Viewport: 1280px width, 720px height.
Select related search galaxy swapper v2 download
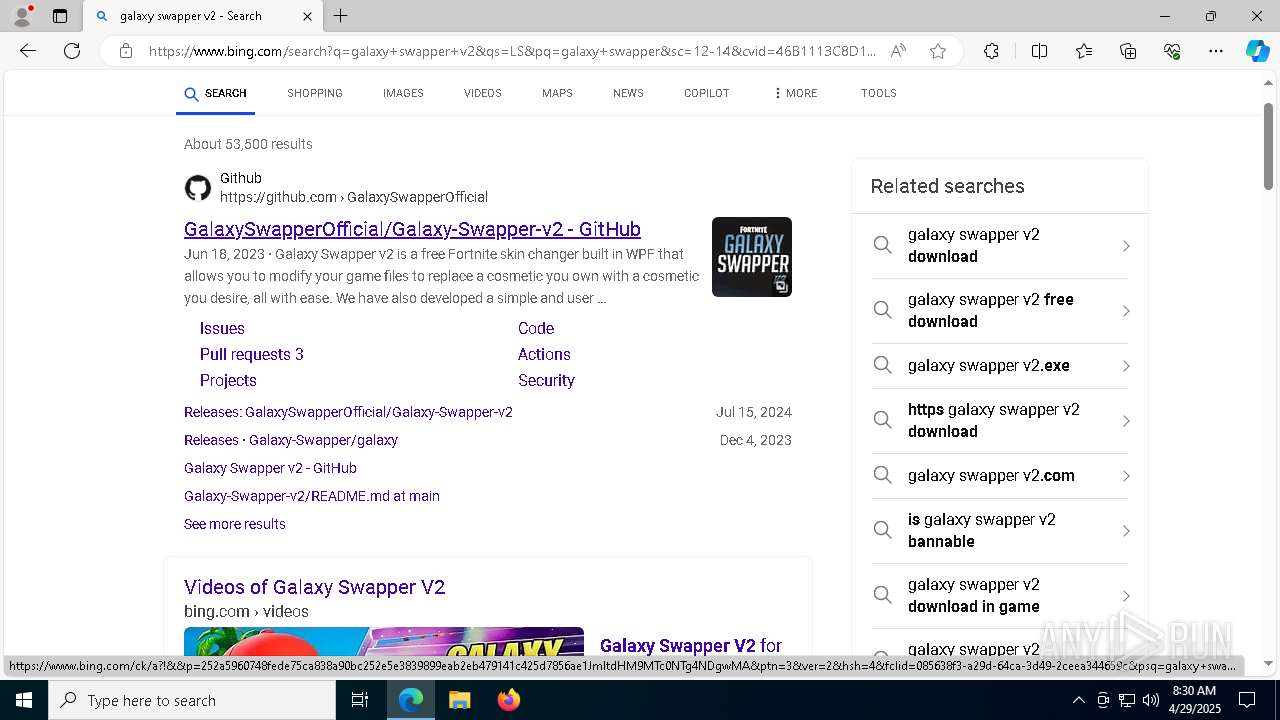1000,246
